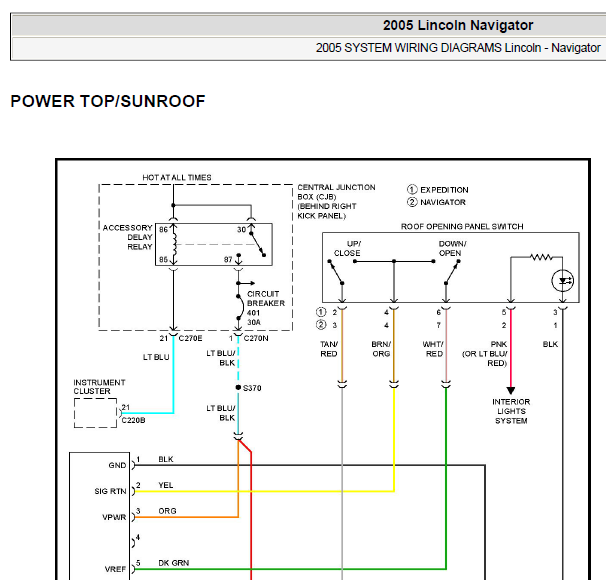The image size is (606, 580).
Task: Click the 'TAN/RED' wire label
Action: [329, 349]
